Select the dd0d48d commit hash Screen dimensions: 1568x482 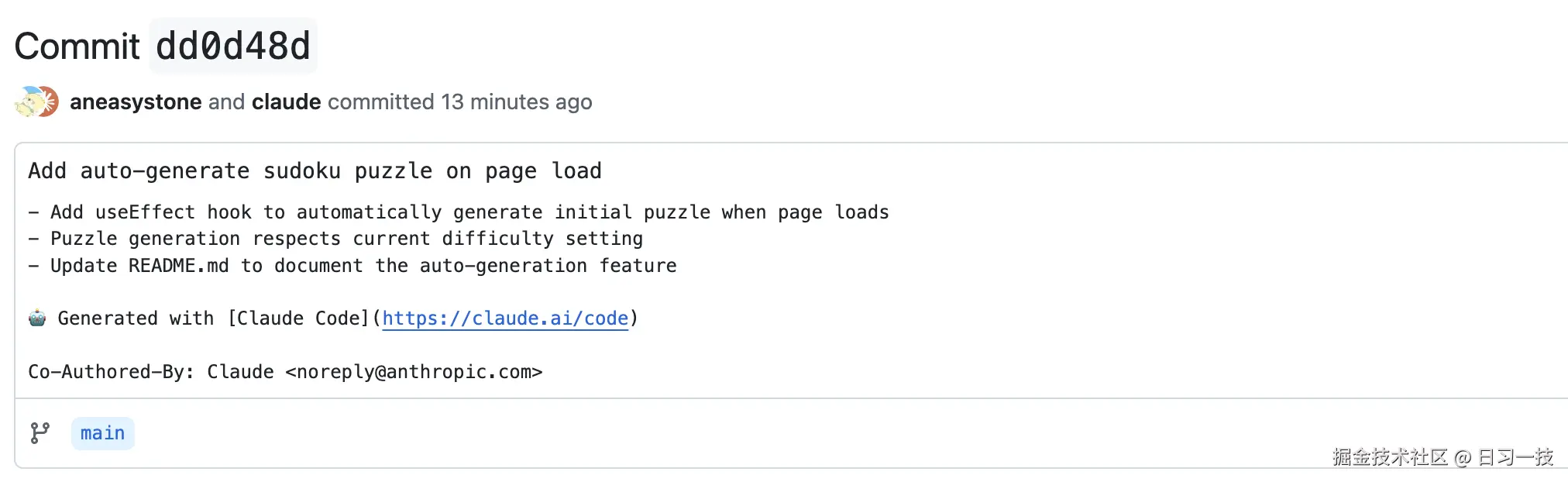[233, 46]
